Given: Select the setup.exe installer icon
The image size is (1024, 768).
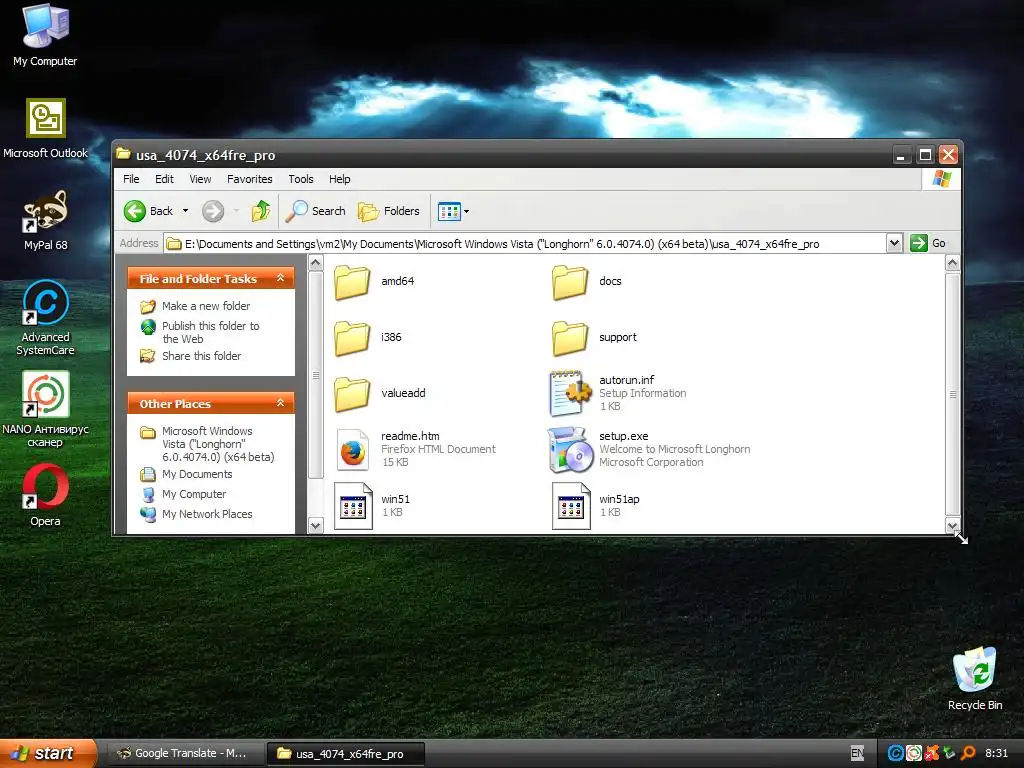Looking at the screenshot, I should point(570,450).
